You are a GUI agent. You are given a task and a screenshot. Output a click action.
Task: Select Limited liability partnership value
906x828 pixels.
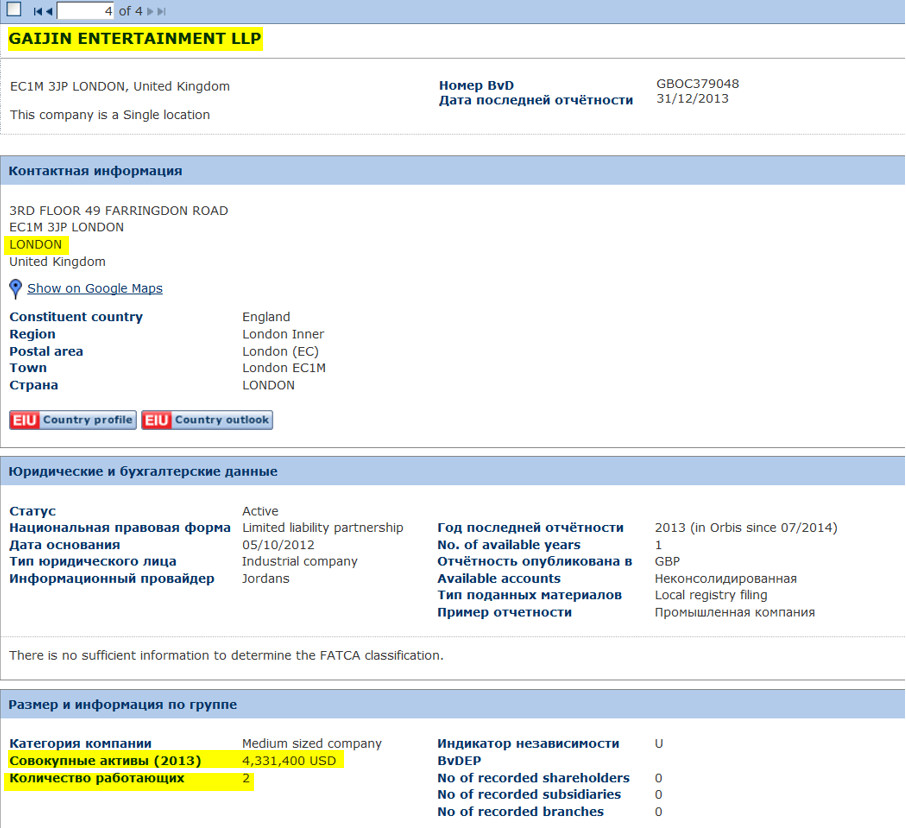pos(322,528)
